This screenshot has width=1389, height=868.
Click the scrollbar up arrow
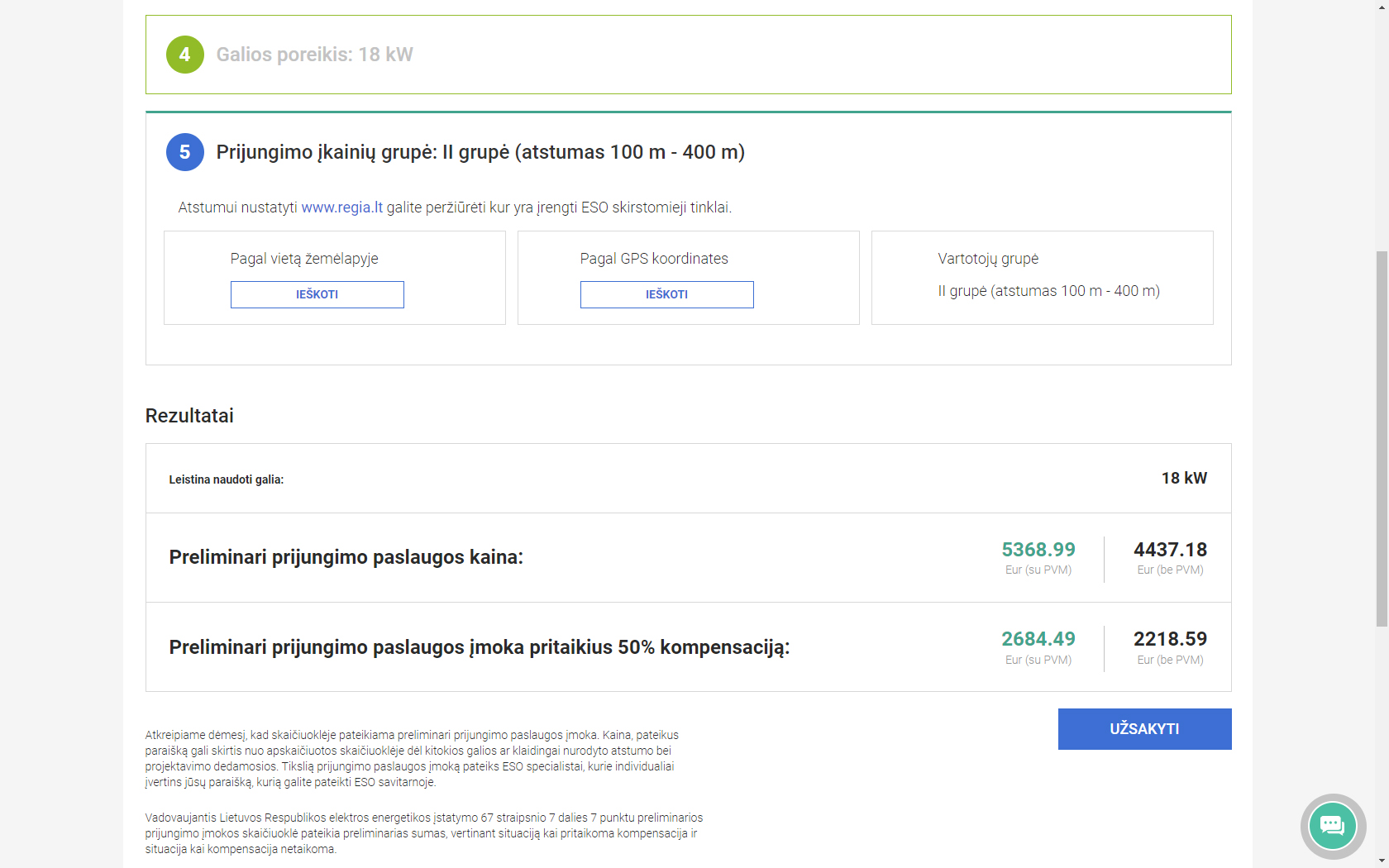[x=1382, y=6]
